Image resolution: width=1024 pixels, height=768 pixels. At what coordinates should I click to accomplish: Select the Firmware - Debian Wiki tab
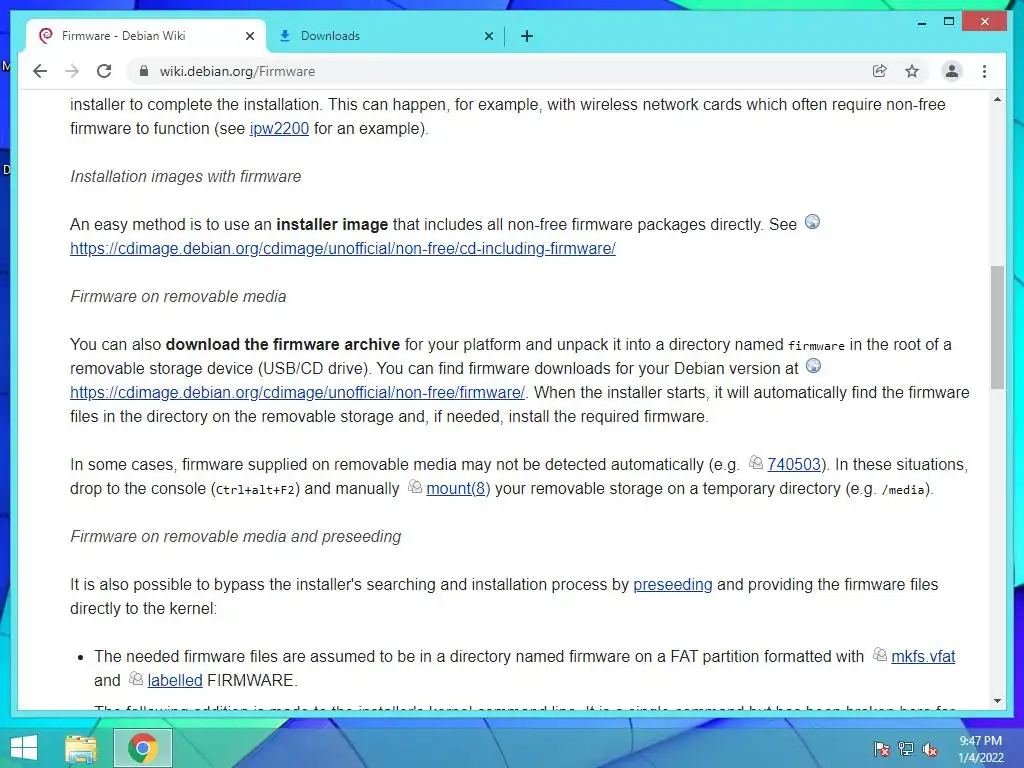point(145,36)
